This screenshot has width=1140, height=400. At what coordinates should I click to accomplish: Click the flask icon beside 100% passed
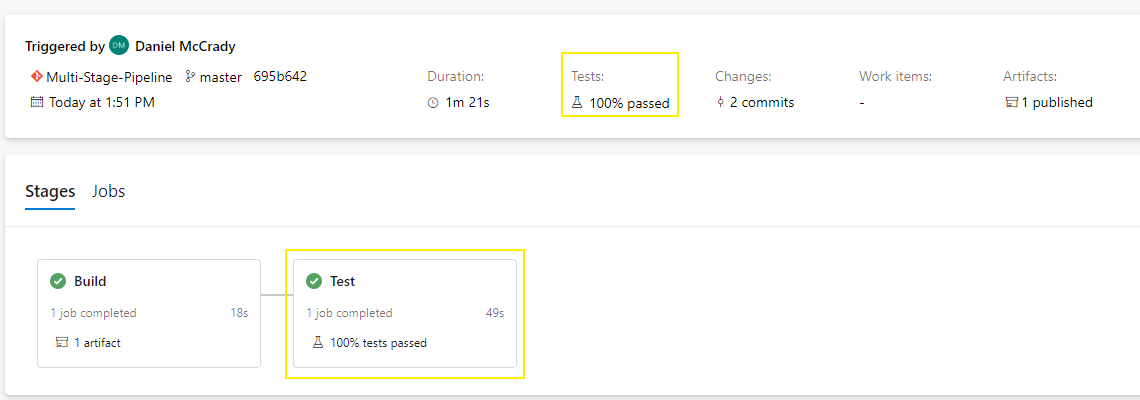click(577, 103)
